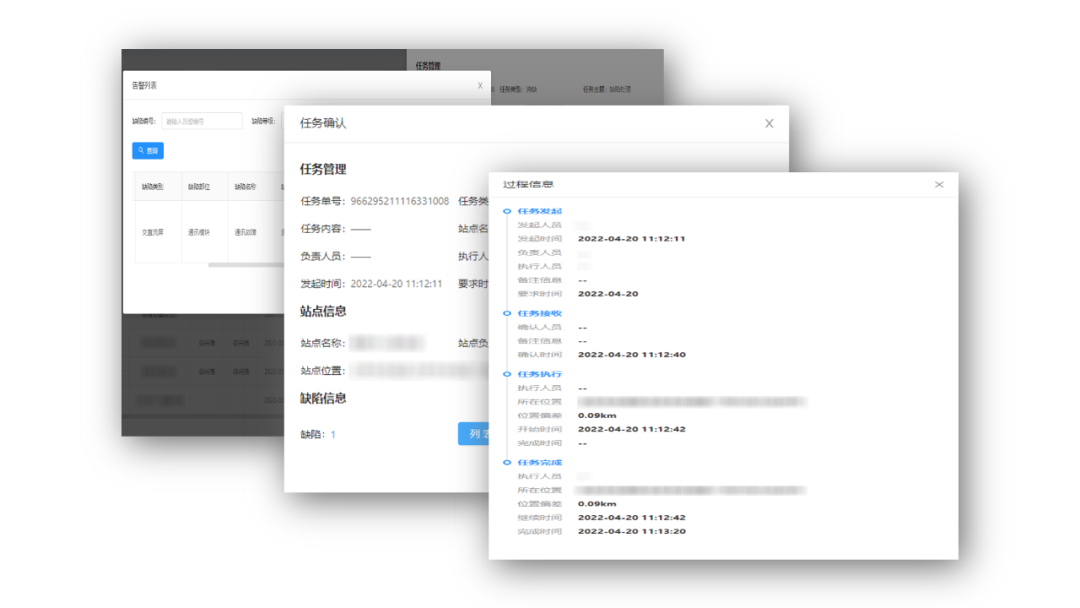The image size is (1080, 608).
Task: Select the 交直流屏 cell in alarm table
Action: (153, 233)
